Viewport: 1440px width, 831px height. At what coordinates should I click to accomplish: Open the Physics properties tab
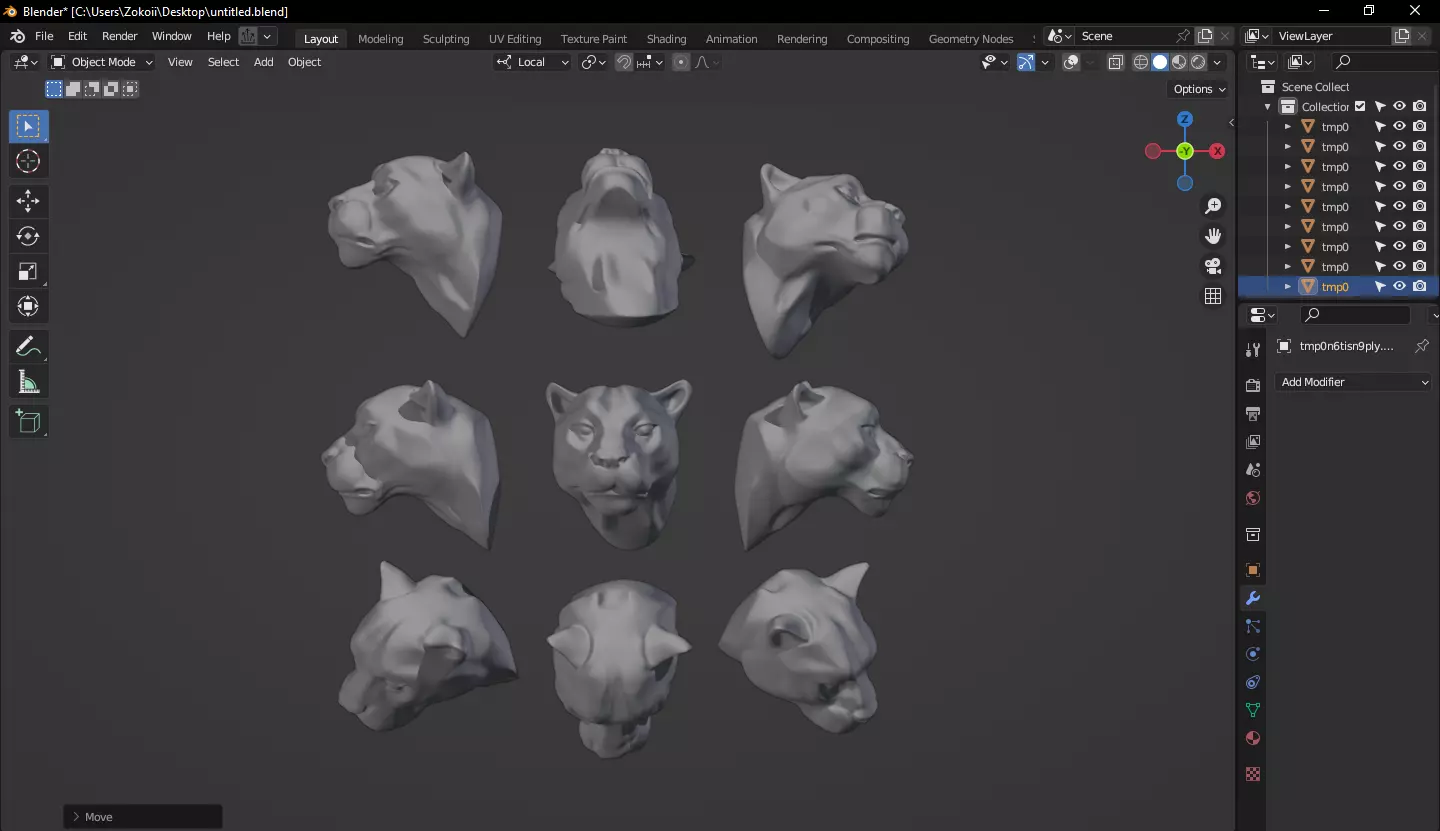(x=1252, y=654)
